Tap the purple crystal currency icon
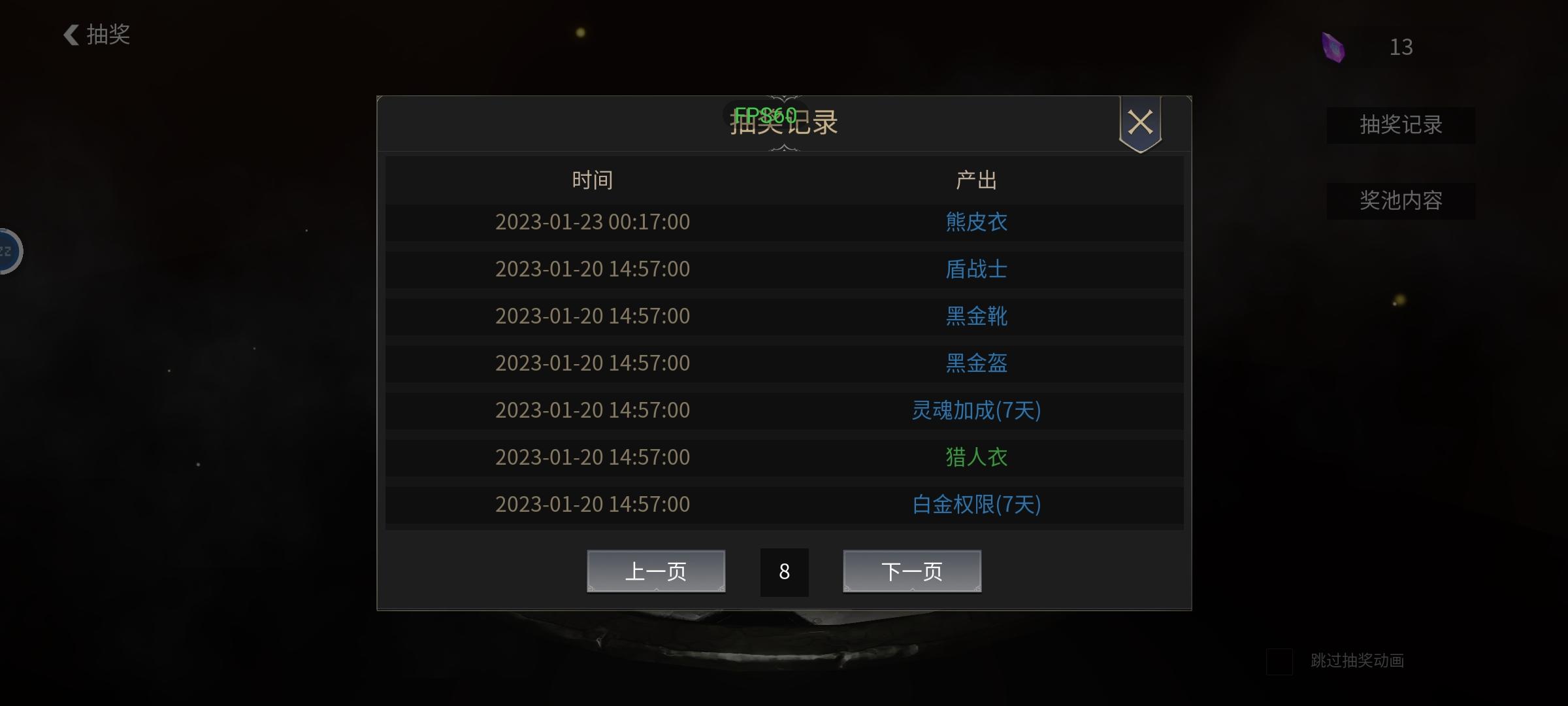Image resolution: width=1568 pixels, height=706 pixels. pyautogui.click(x=1333, y=47)
